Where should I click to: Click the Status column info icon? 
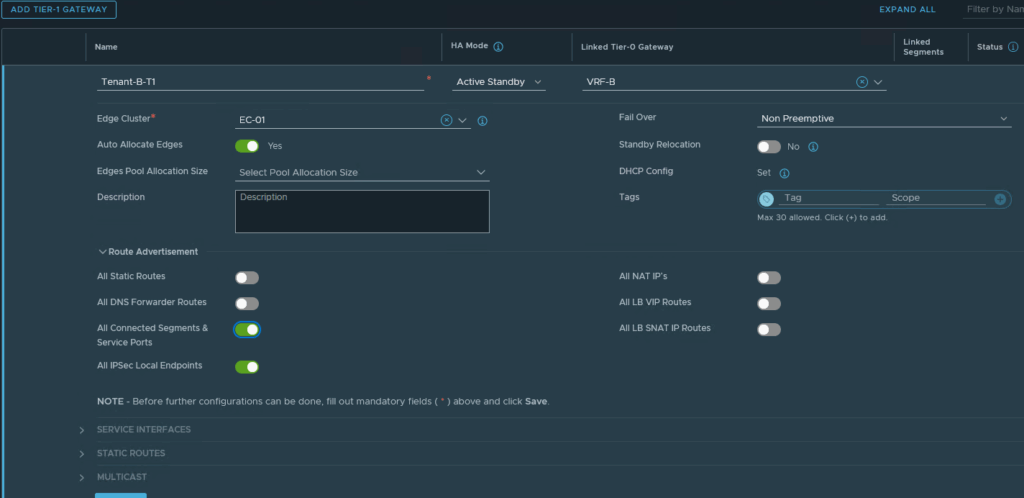click(1013, 47)
